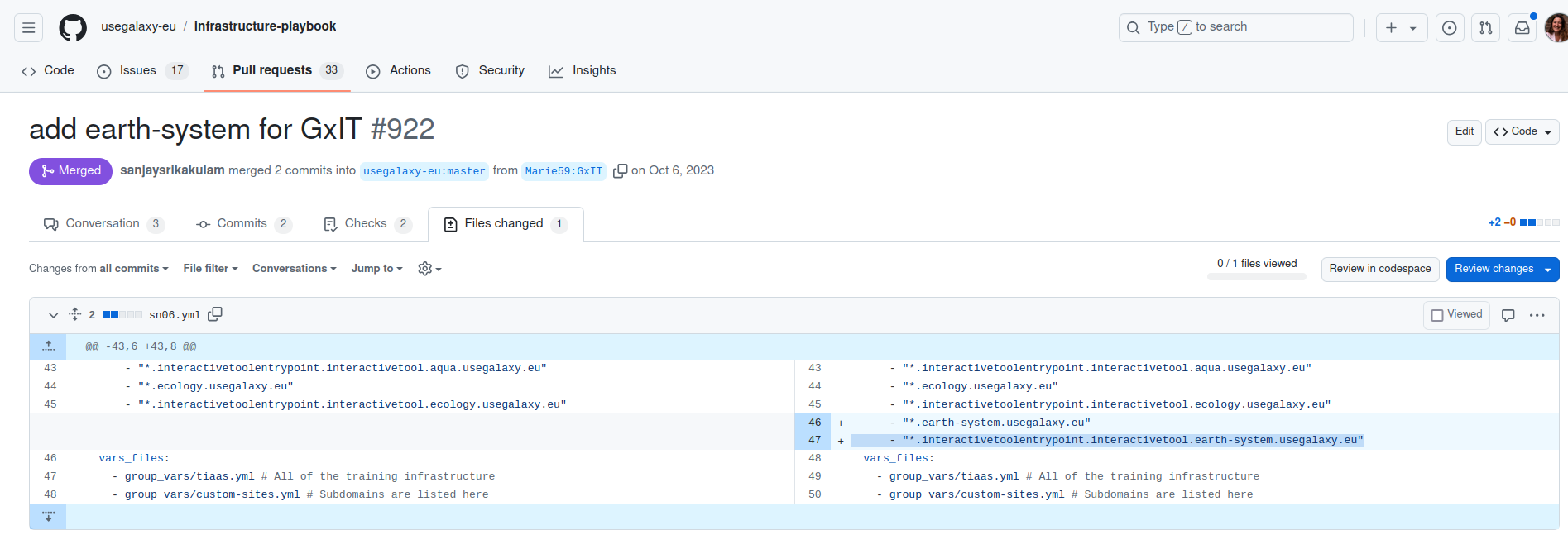
Task: Expand diff lines downward
Action: (x=48, y=517)
